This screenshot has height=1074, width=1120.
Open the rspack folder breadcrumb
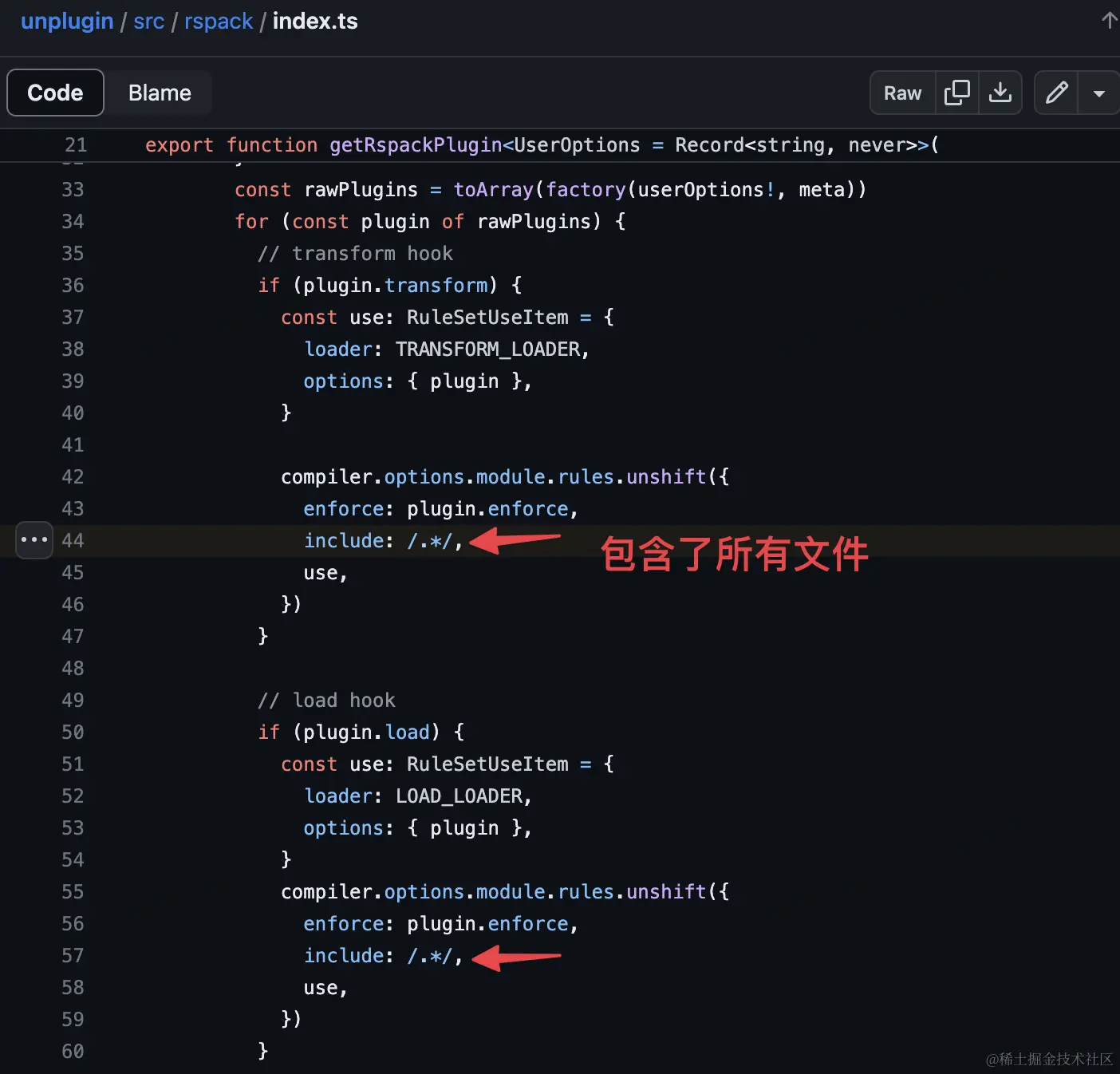(219, 21)
